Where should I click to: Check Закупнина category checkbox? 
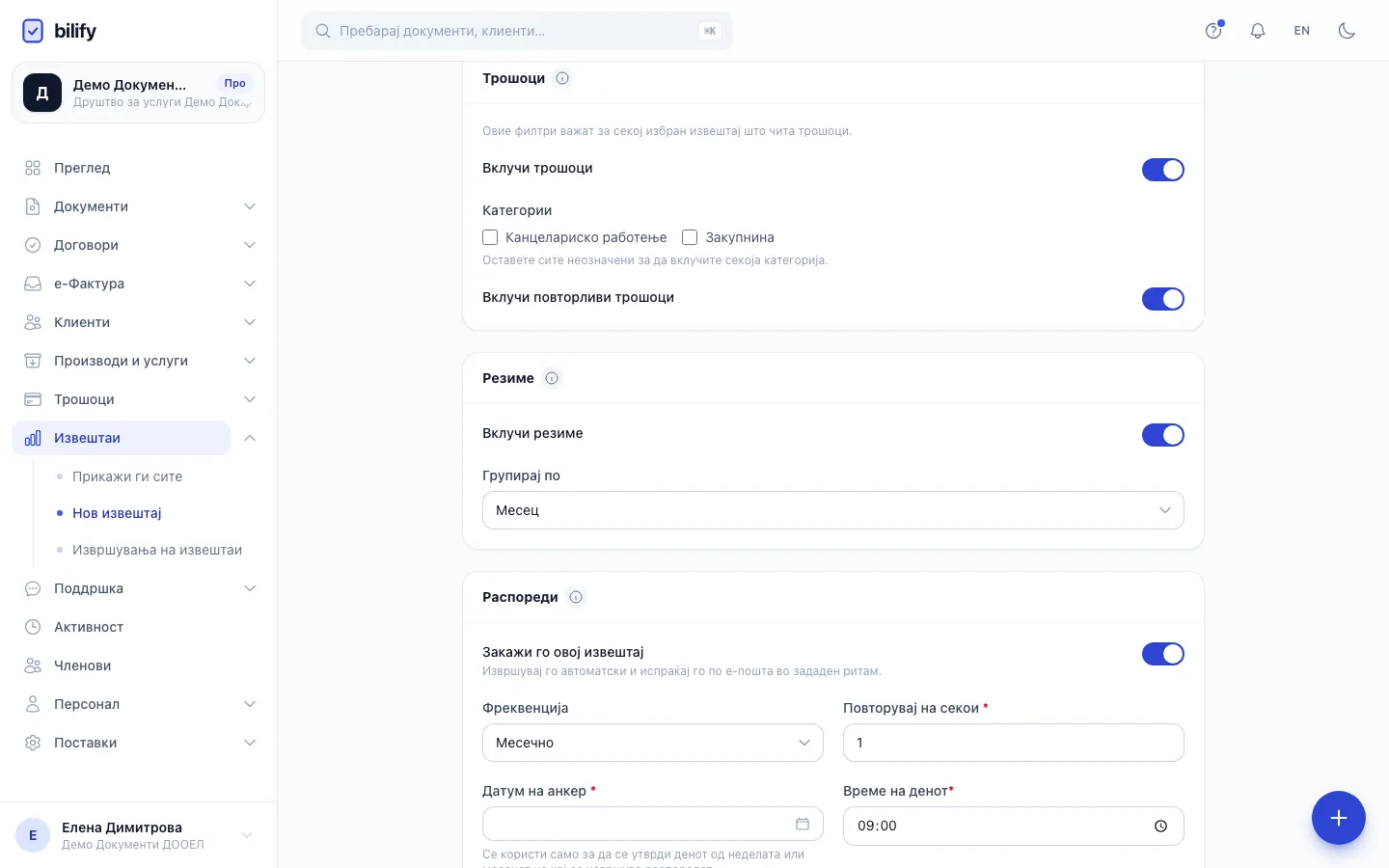tap(690, 237)
